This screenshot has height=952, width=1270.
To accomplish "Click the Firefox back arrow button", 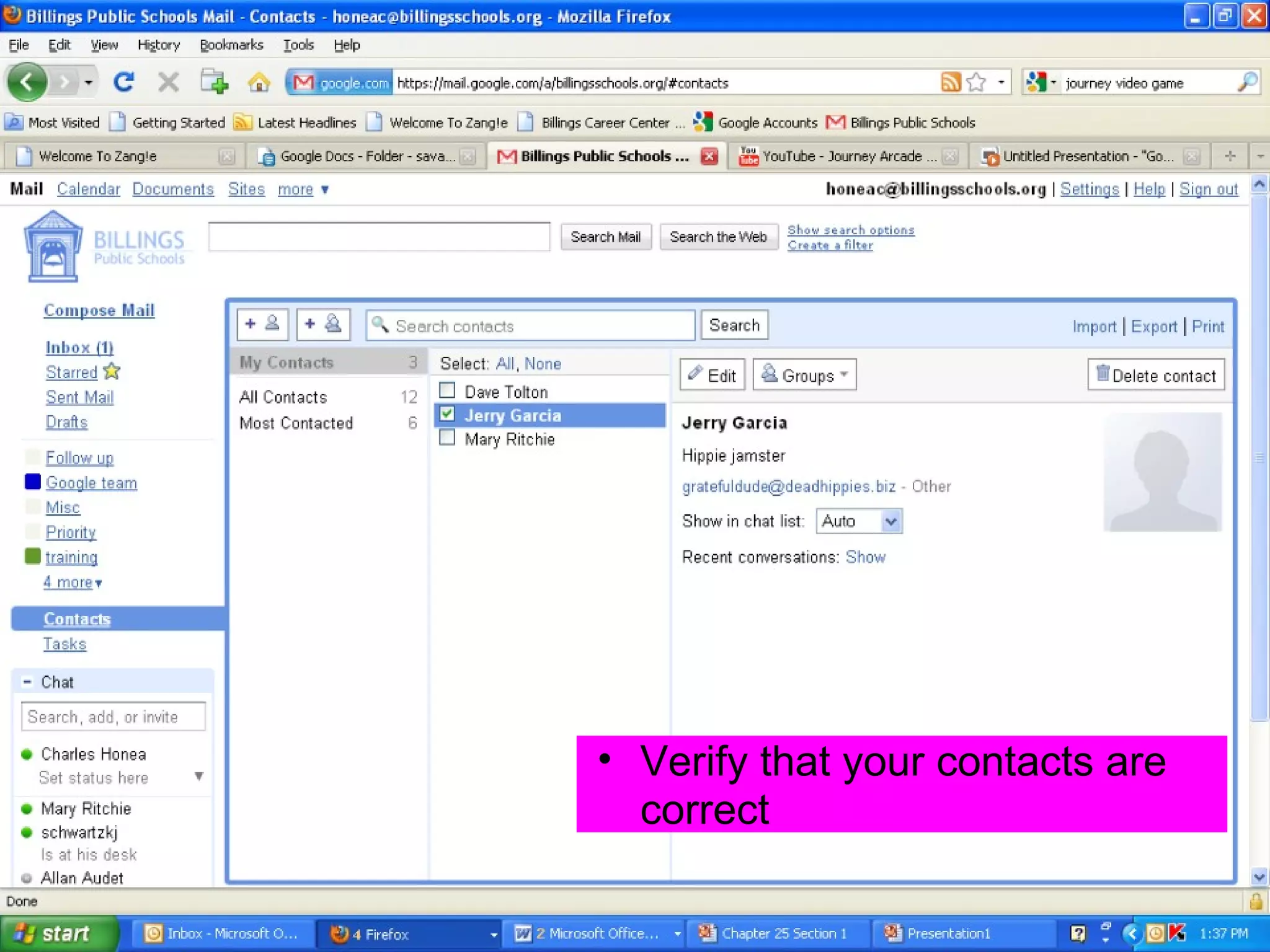I will (x=27, y=82).
